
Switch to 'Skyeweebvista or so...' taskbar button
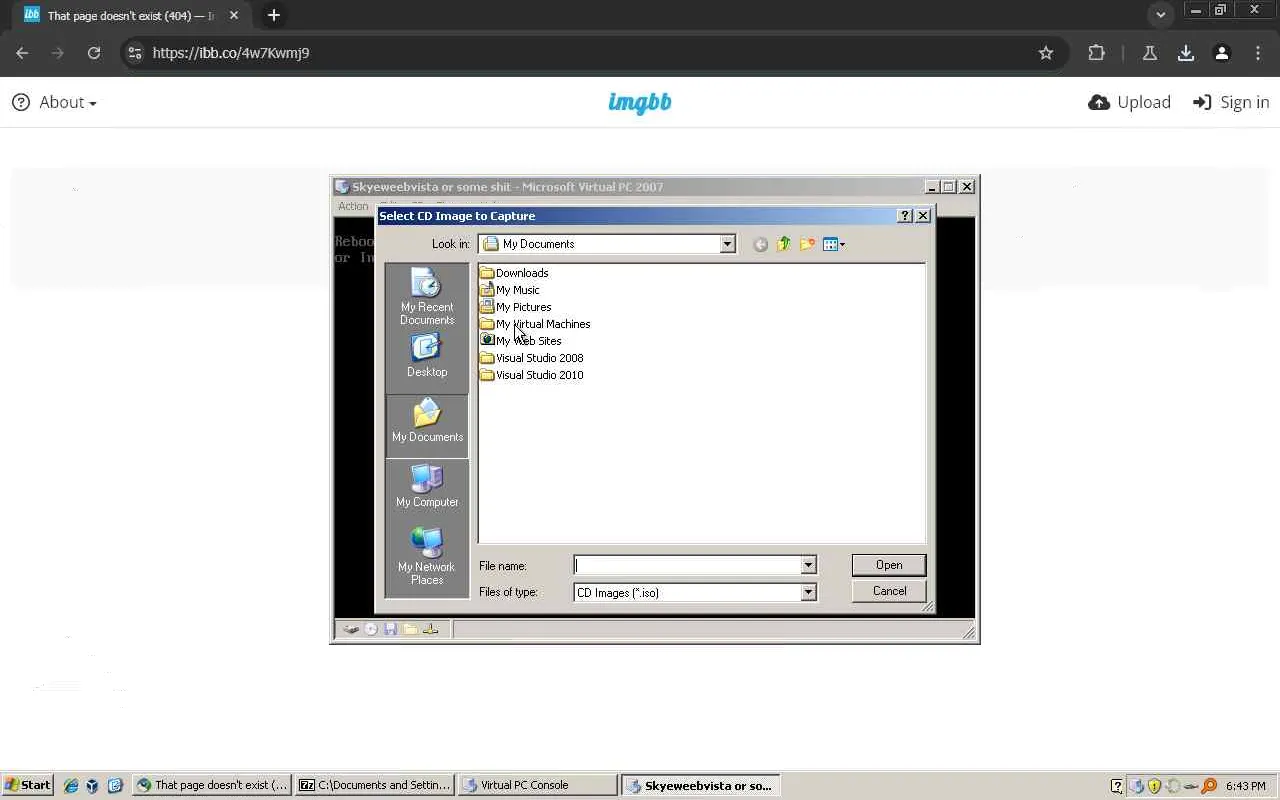point(700,785)
